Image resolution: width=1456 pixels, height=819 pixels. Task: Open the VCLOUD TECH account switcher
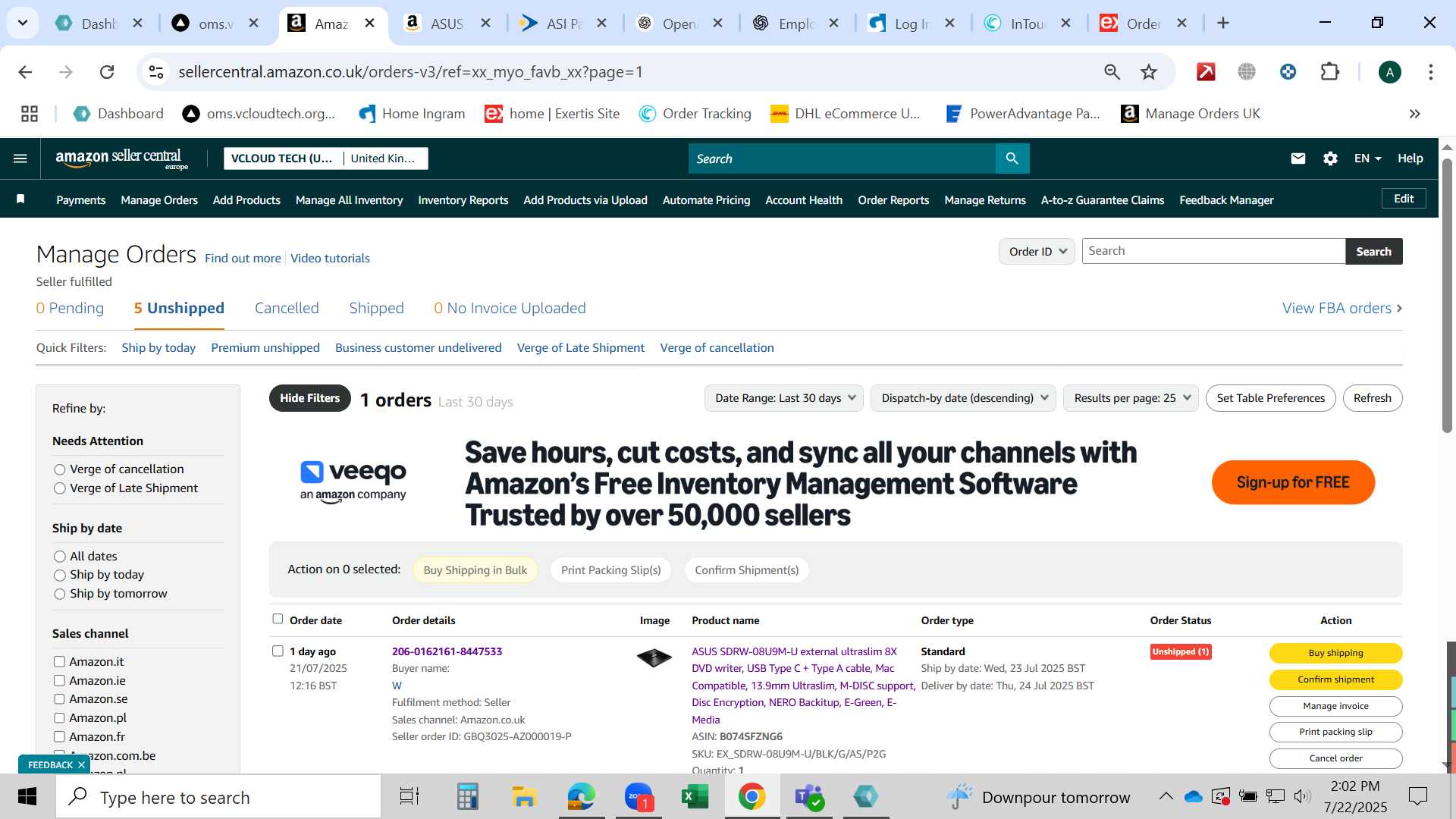326,158
